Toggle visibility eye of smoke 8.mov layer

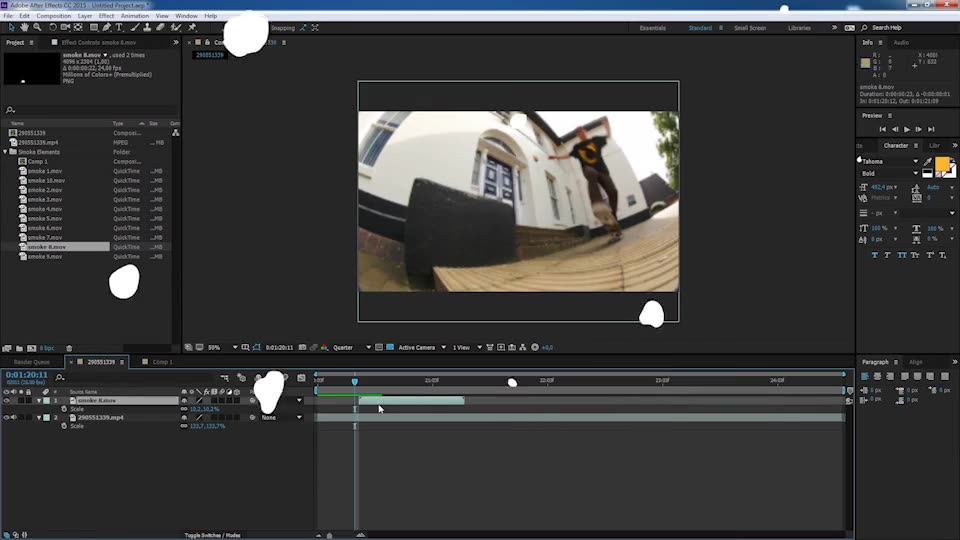pos(6,400)
